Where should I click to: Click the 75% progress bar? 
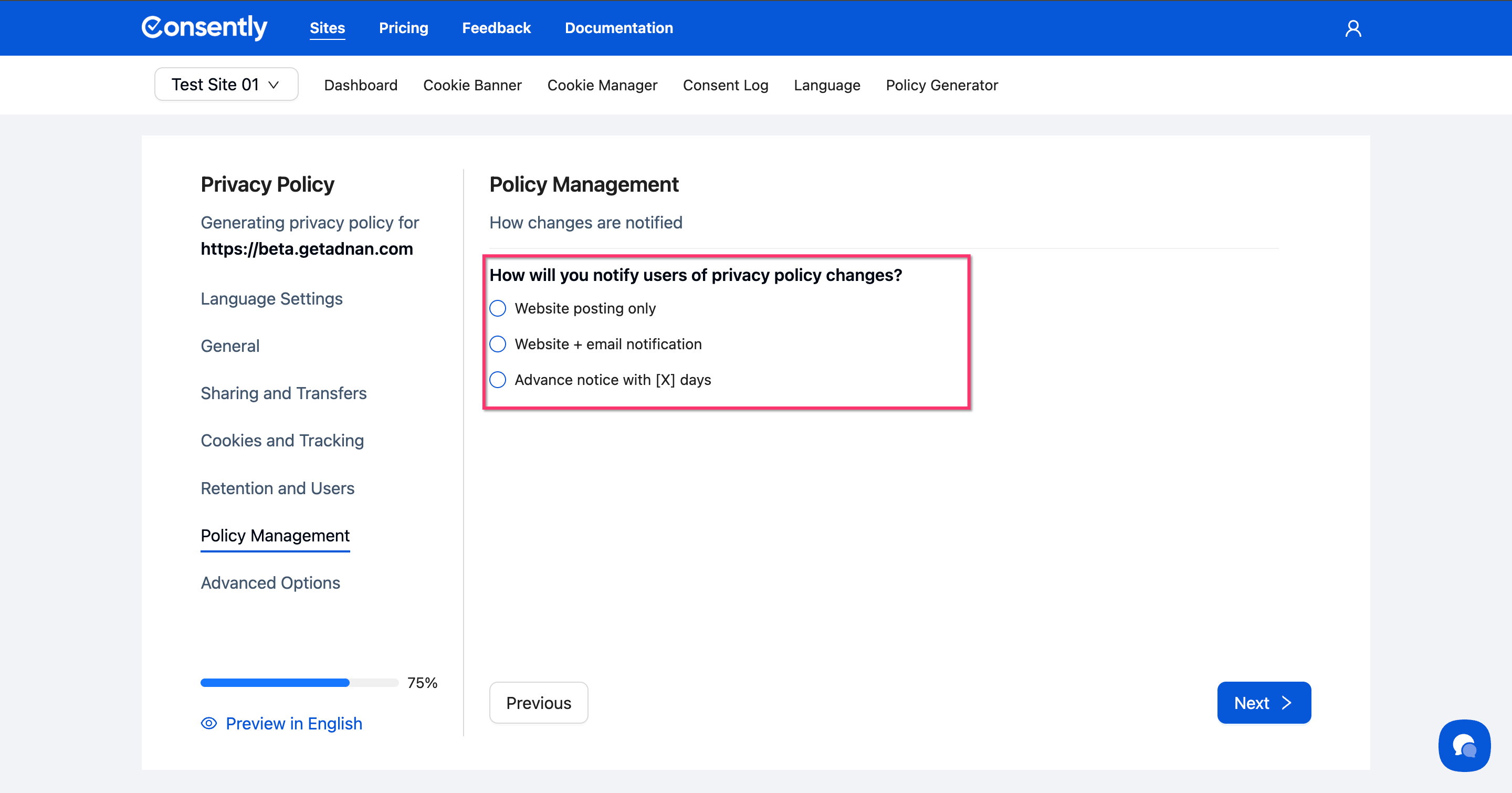(299, 683)
